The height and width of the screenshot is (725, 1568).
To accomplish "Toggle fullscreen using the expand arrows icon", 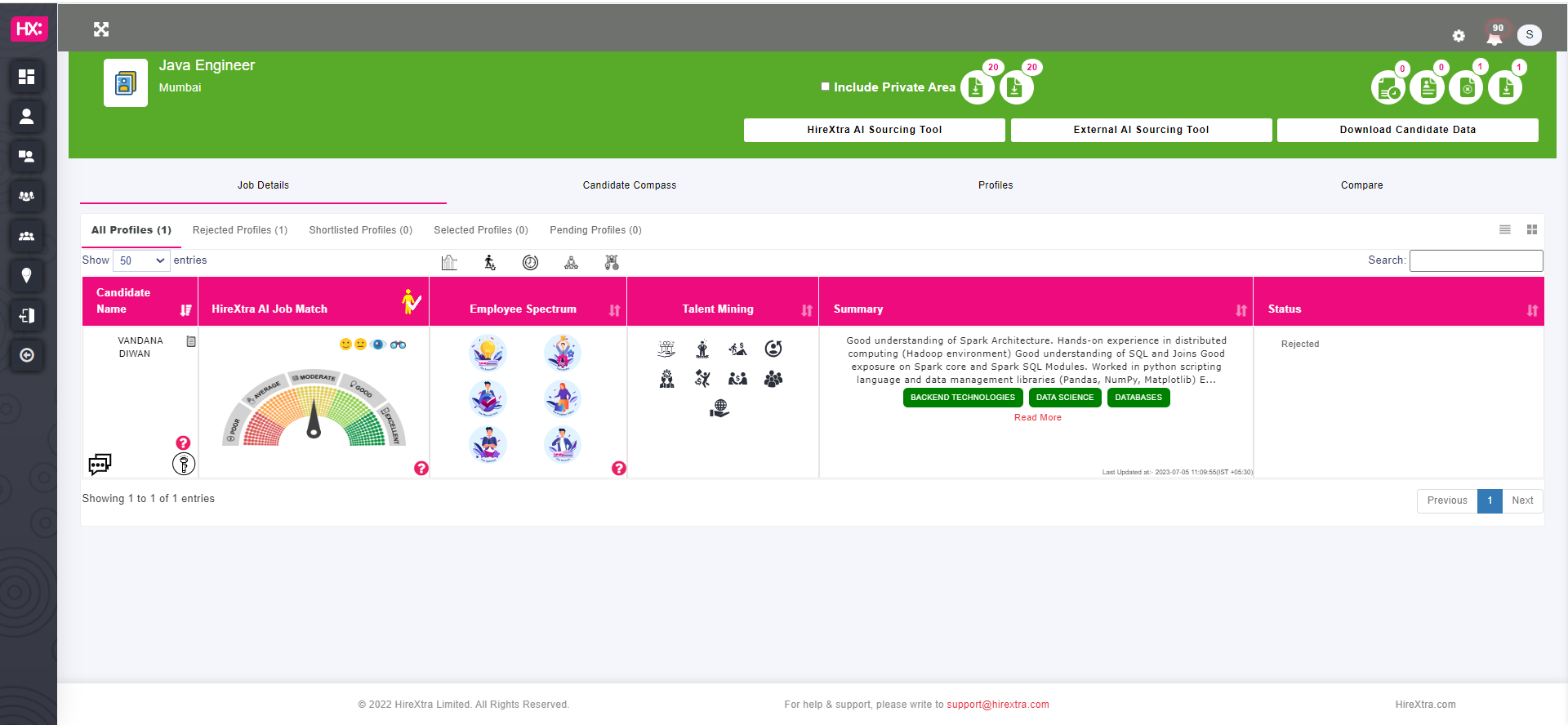I will 101,29.
